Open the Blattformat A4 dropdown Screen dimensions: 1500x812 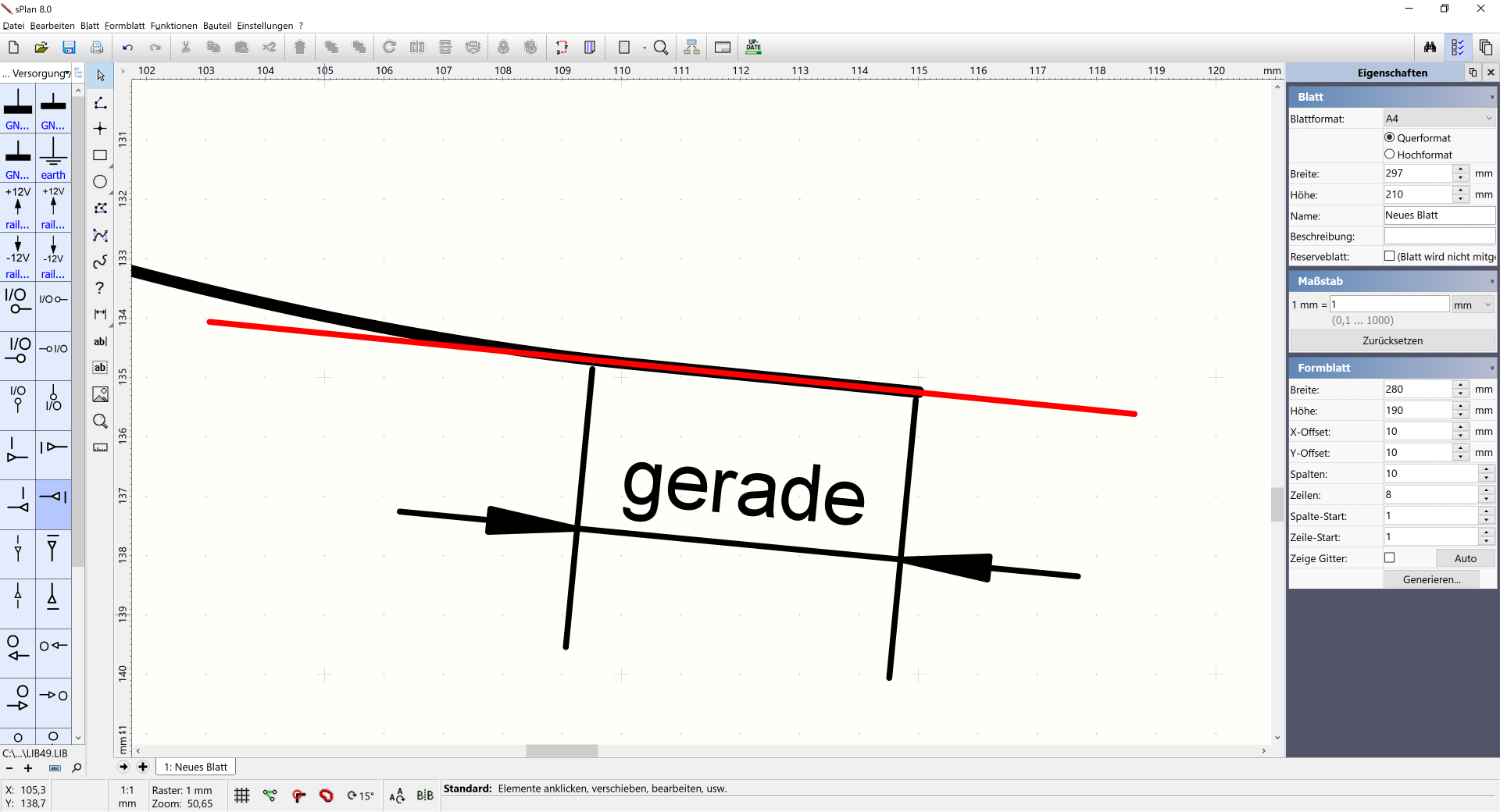tap(1440, 119)
